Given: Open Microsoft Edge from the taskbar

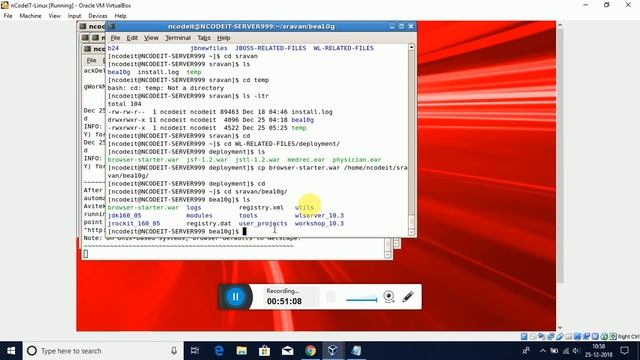Looking at the screenshot, I should [x=219, y=351].
